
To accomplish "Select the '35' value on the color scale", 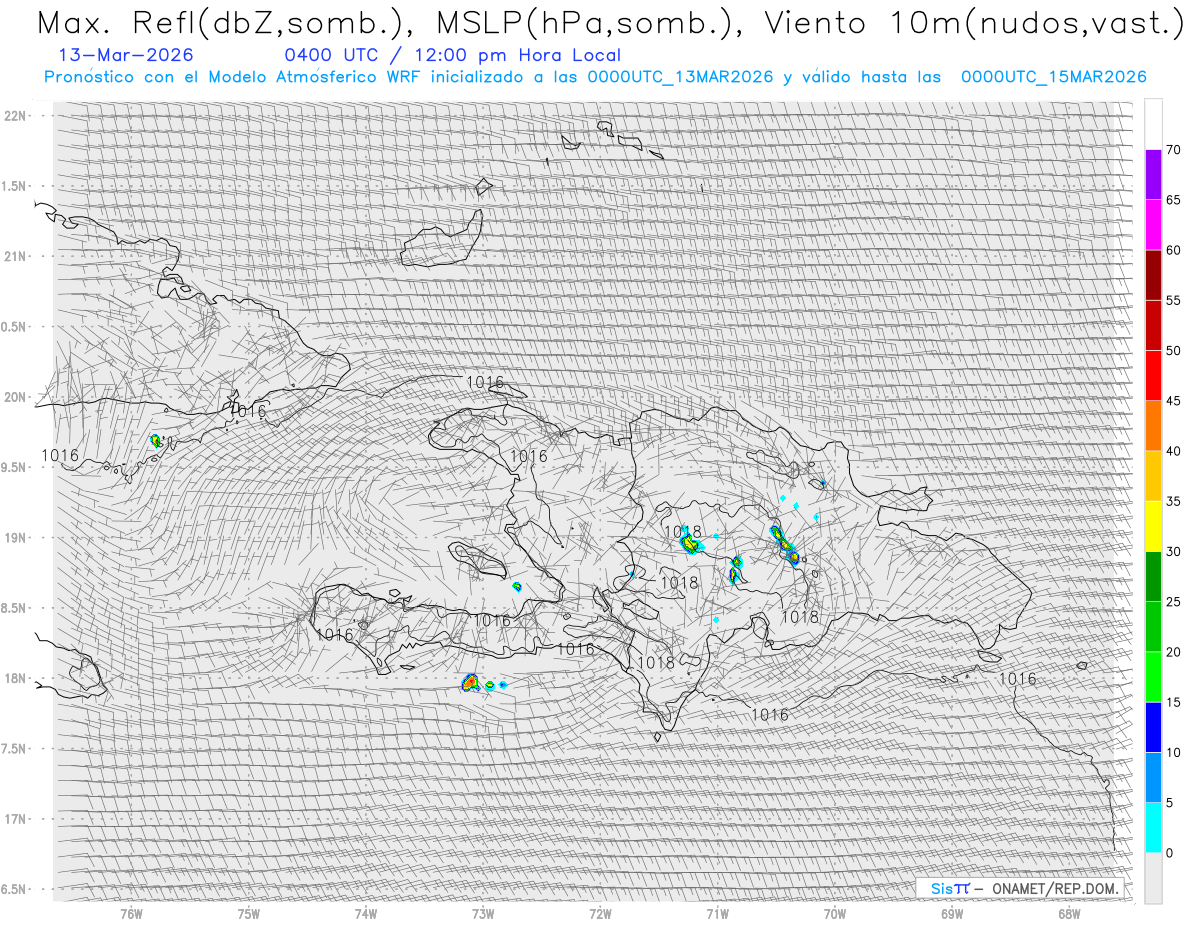I will [1173, 501].
